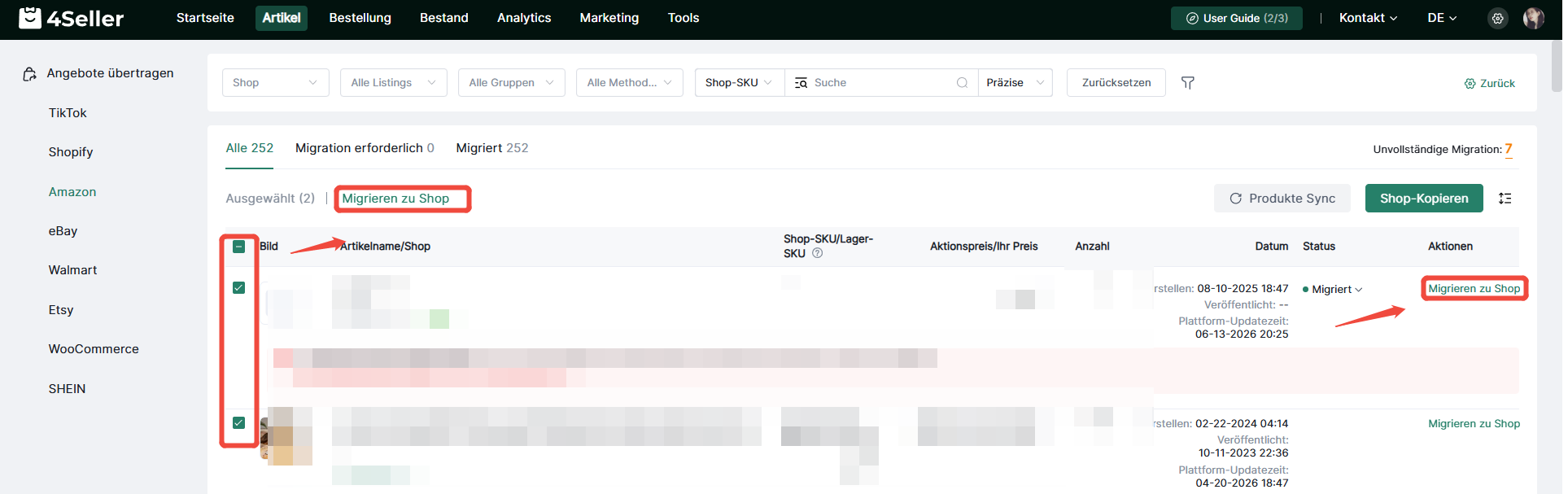Select Shopify in the sidebar
Screen dimensions: 1568x494
(x=71, y=152)
